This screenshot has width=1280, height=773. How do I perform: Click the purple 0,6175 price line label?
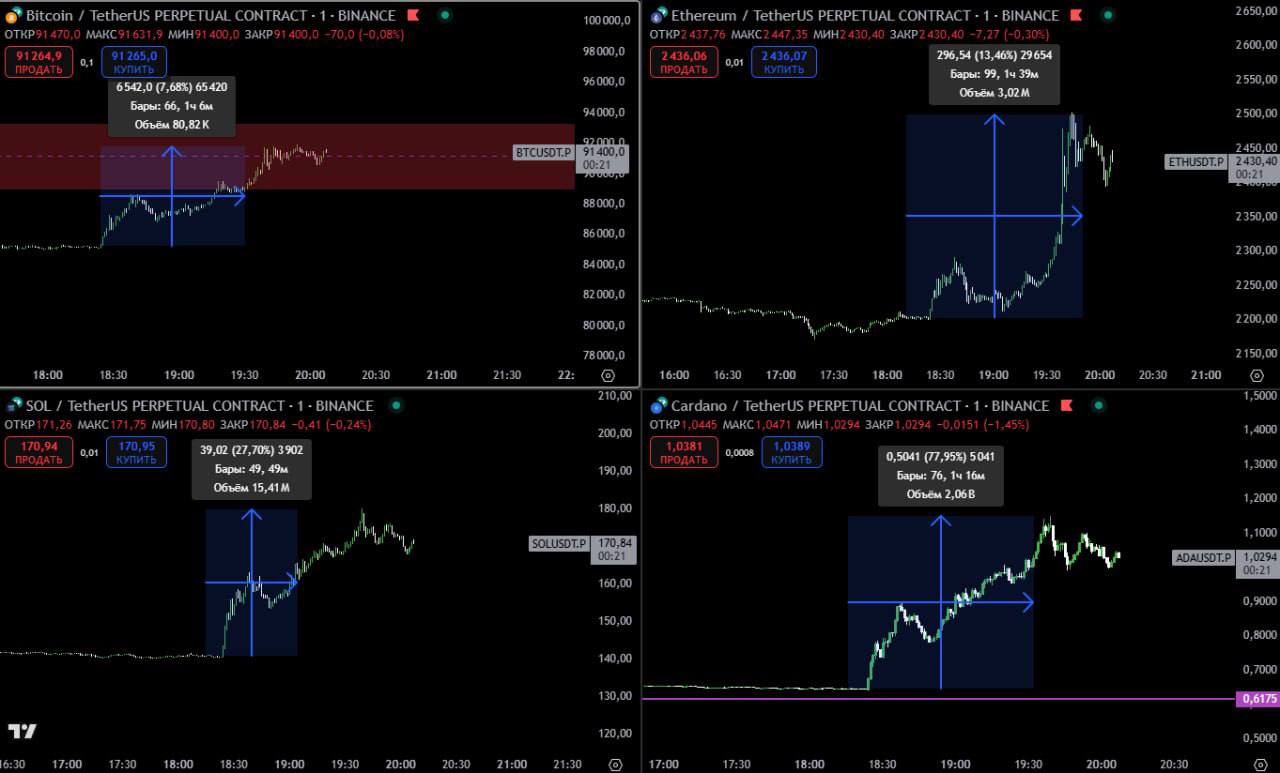coord(1259,699)
